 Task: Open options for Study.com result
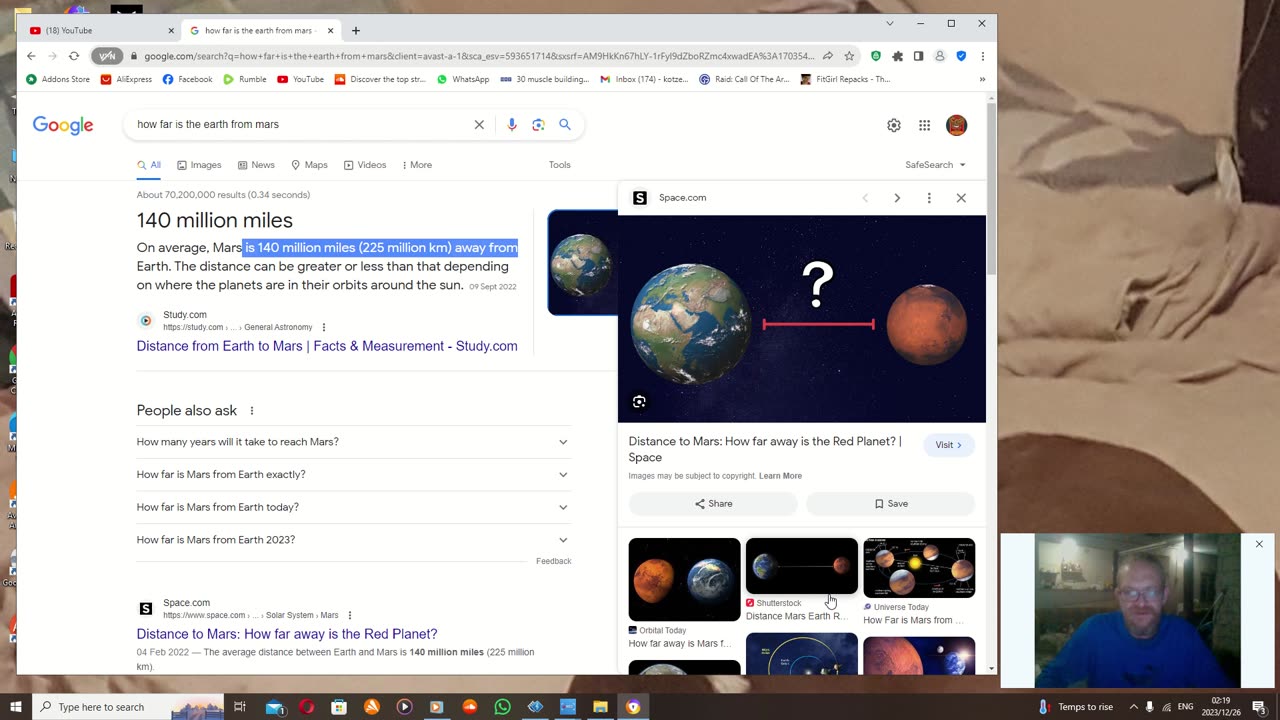[323, 327]
